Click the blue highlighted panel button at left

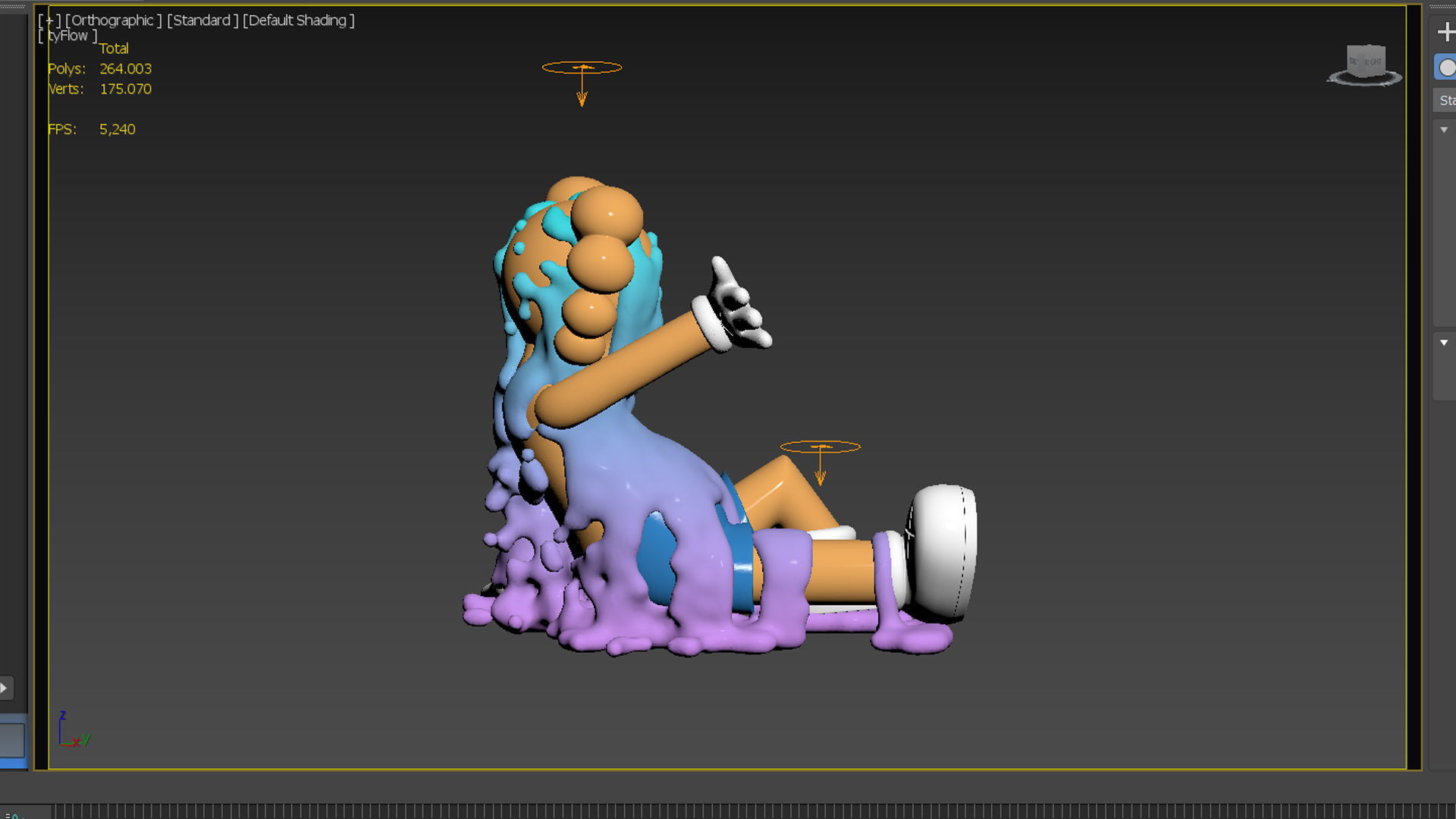pos(13,741)
